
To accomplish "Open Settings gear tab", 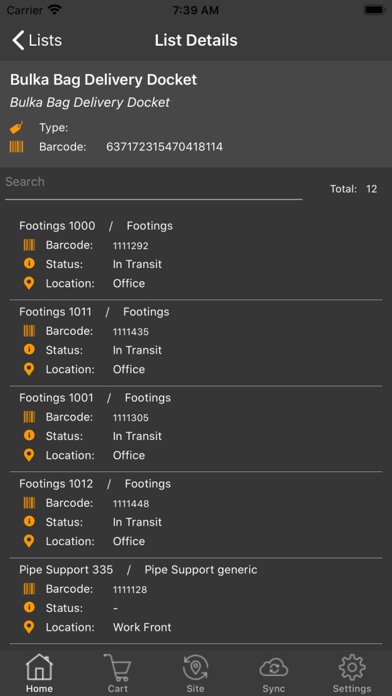I will click(x=352, y=673).
